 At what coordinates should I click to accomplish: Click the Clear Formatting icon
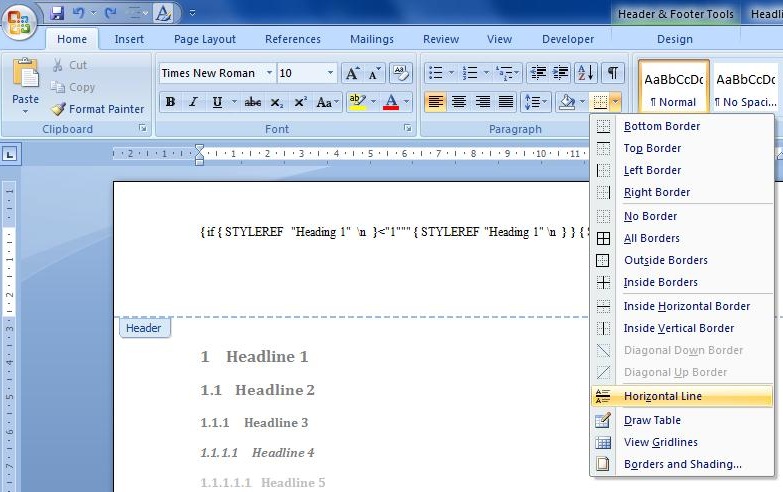[401, 73]
